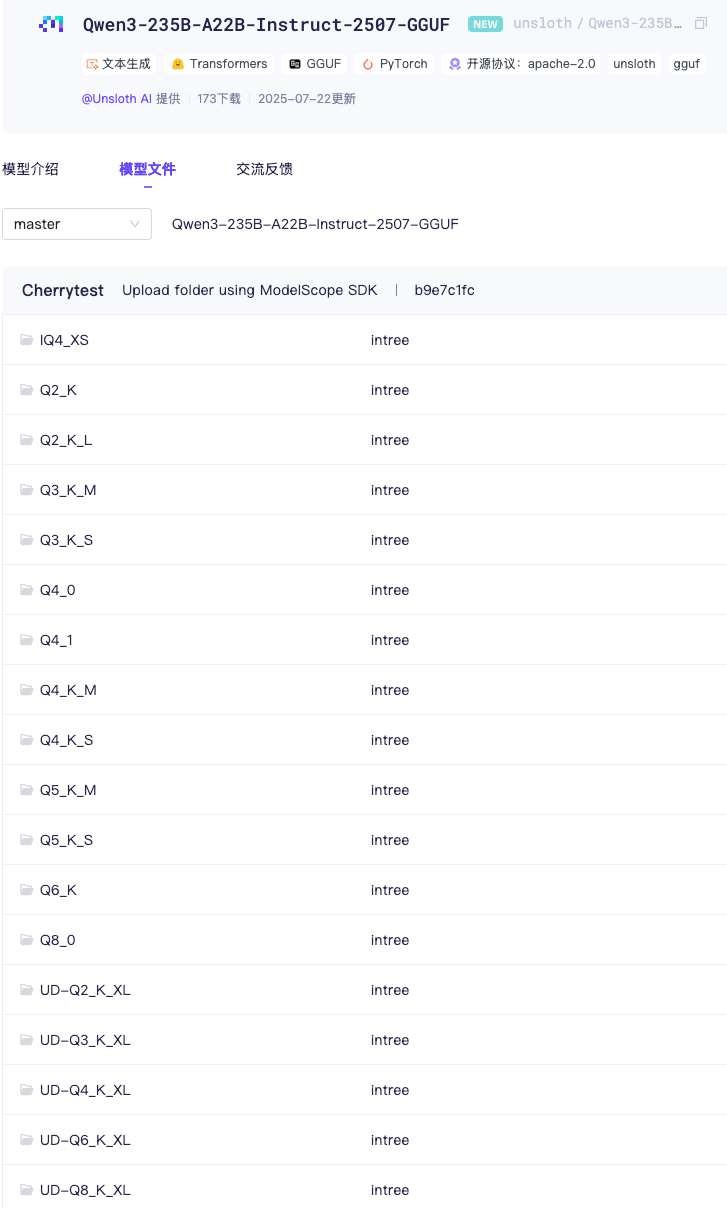Click the folder icon beside IQ4_XS

tap(27, 340)
